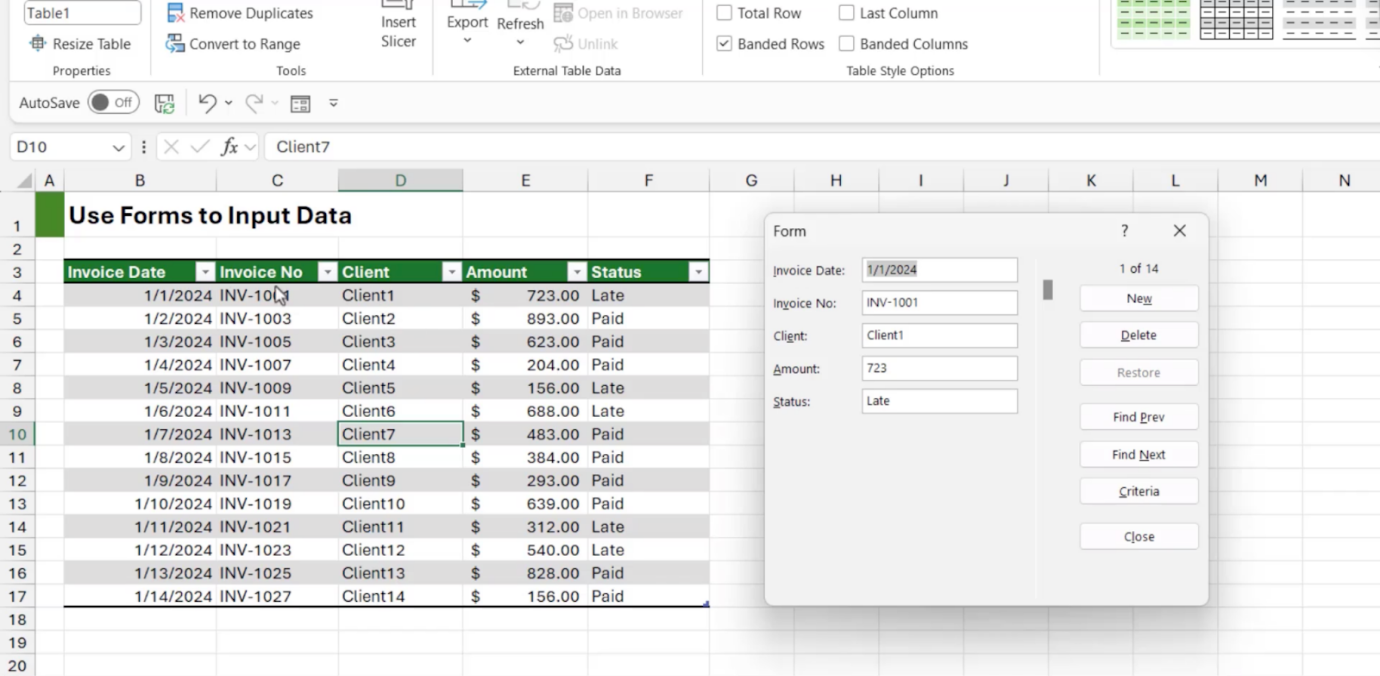Viewport: 1380px width, 676px height.
Task: Click the Save icon on Quick Access Toolbar
Action: tap(164, 102)
